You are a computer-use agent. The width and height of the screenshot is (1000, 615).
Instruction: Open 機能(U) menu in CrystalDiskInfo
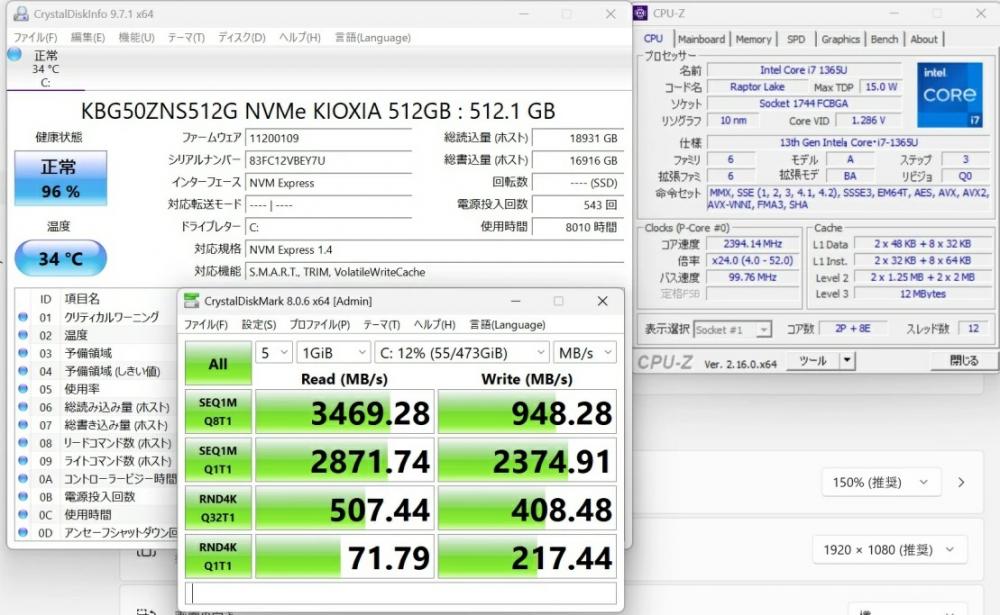coord(136,38)
